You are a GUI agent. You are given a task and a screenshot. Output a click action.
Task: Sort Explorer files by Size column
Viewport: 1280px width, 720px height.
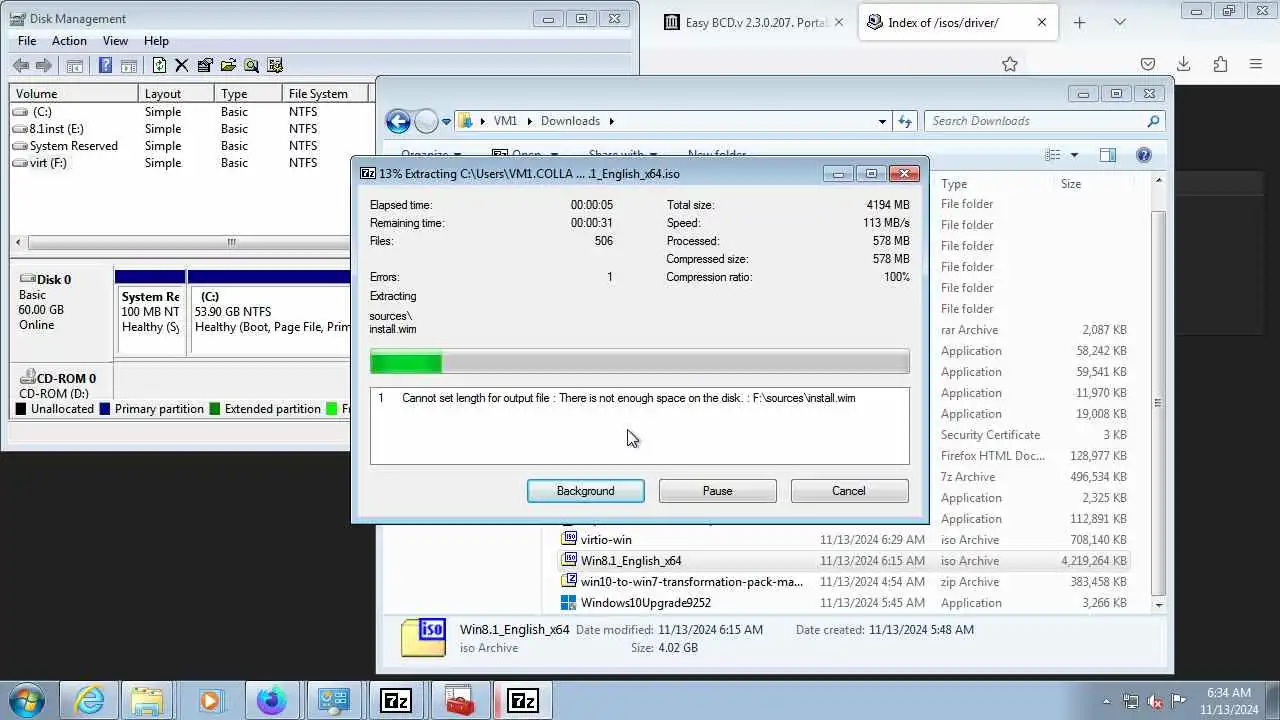(x=1095, y=184)
